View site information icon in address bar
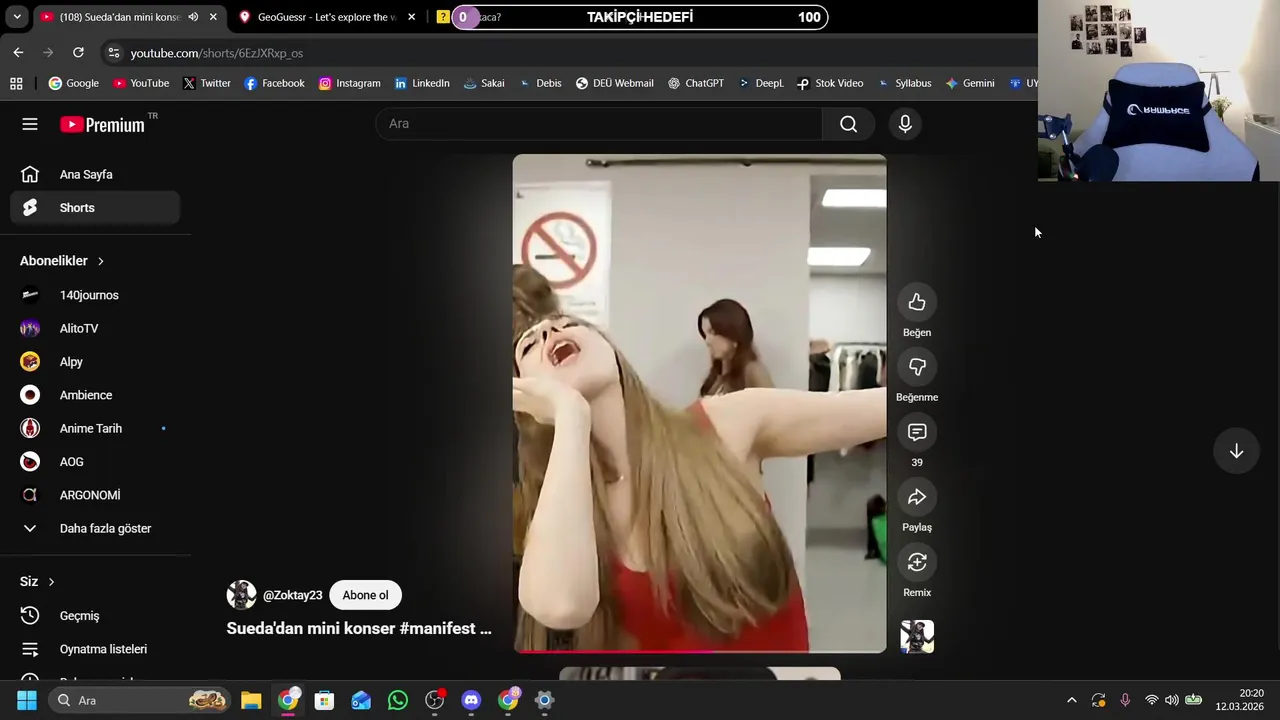This screenshot has height=720, width=1280. point(114,53)
